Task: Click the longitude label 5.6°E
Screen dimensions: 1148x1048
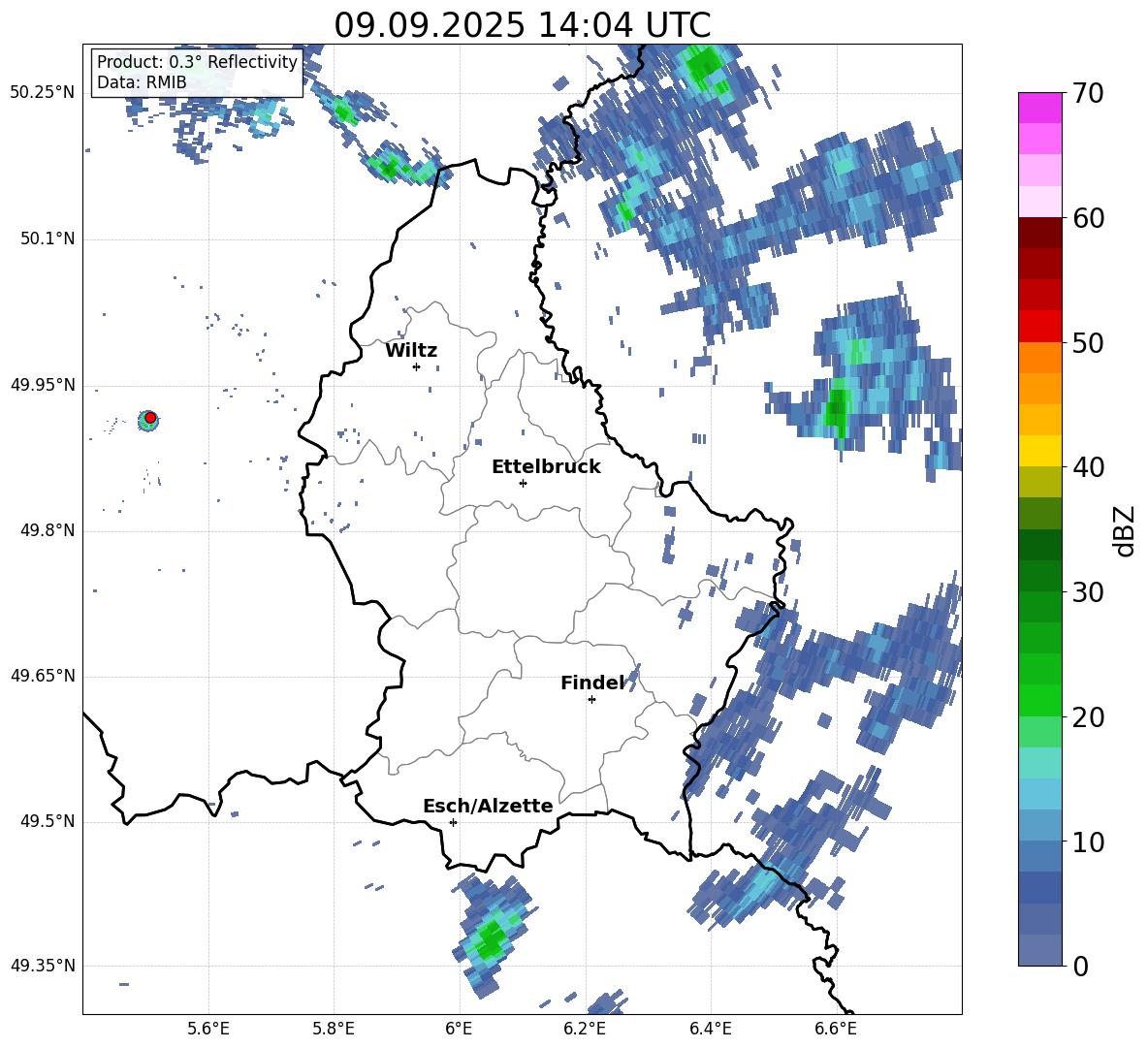Action: click(208, 1029)
